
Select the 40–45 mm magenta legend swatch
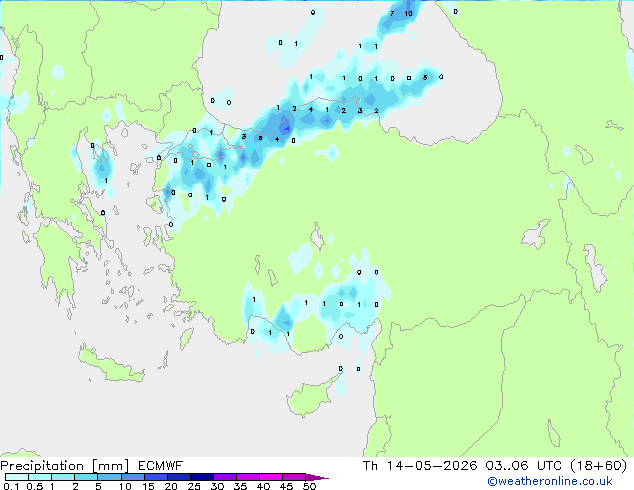(271, 477)
